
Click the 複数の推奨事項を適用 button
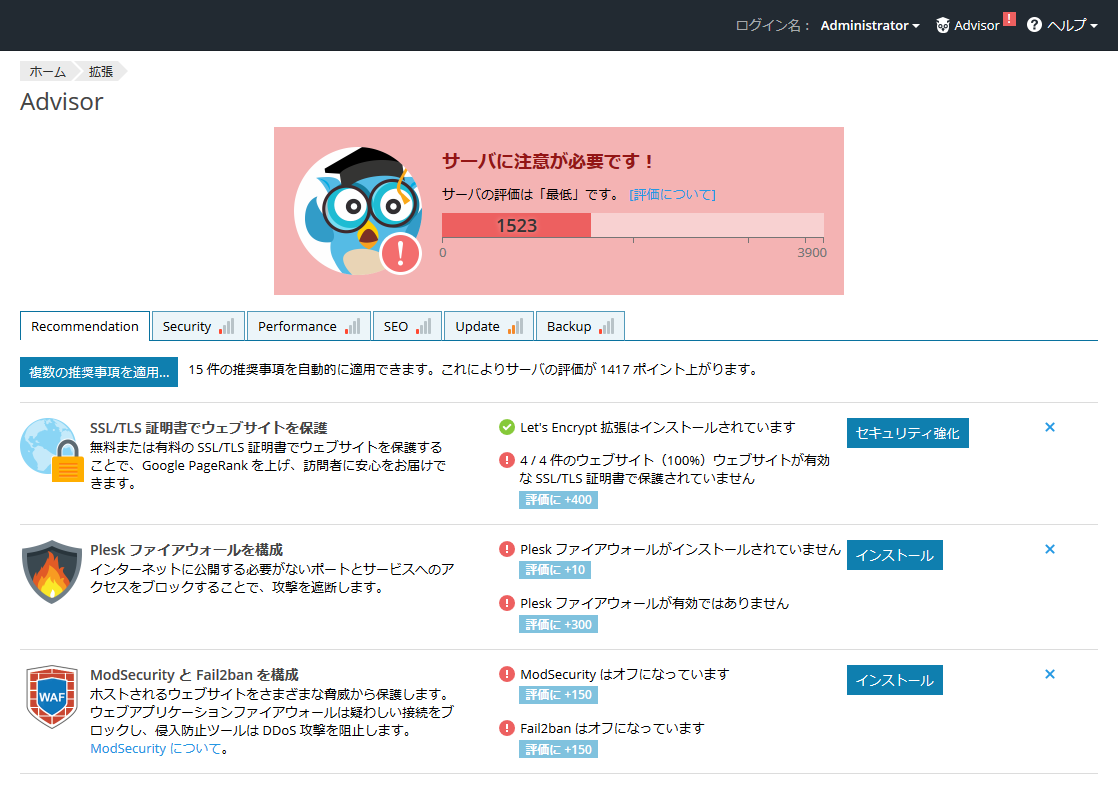pos(99,372)
